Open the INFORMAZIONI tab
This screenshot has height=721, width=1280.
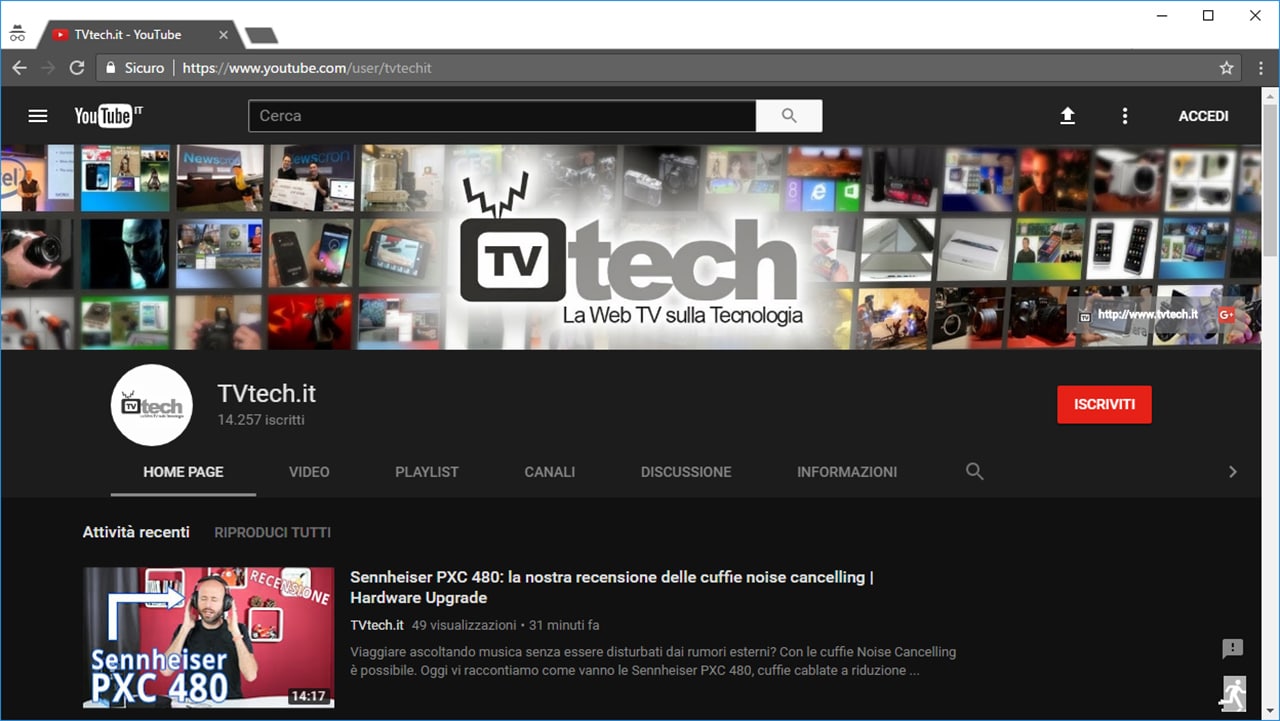(847, 472)
